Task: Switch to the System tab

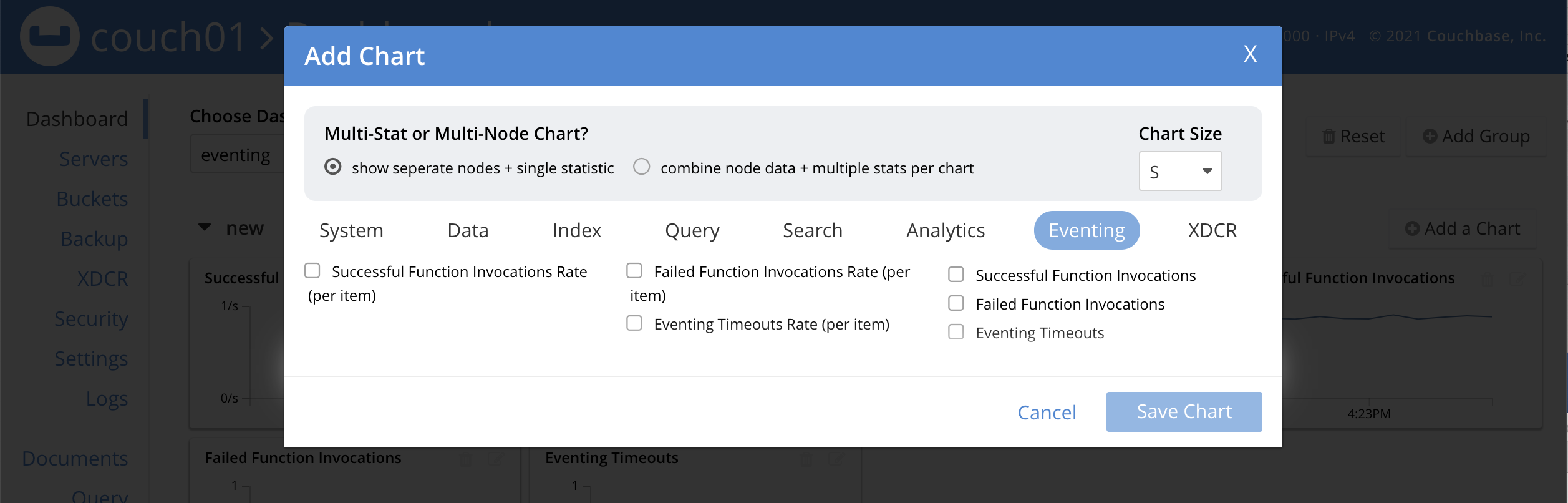Action: pos(351,230)
